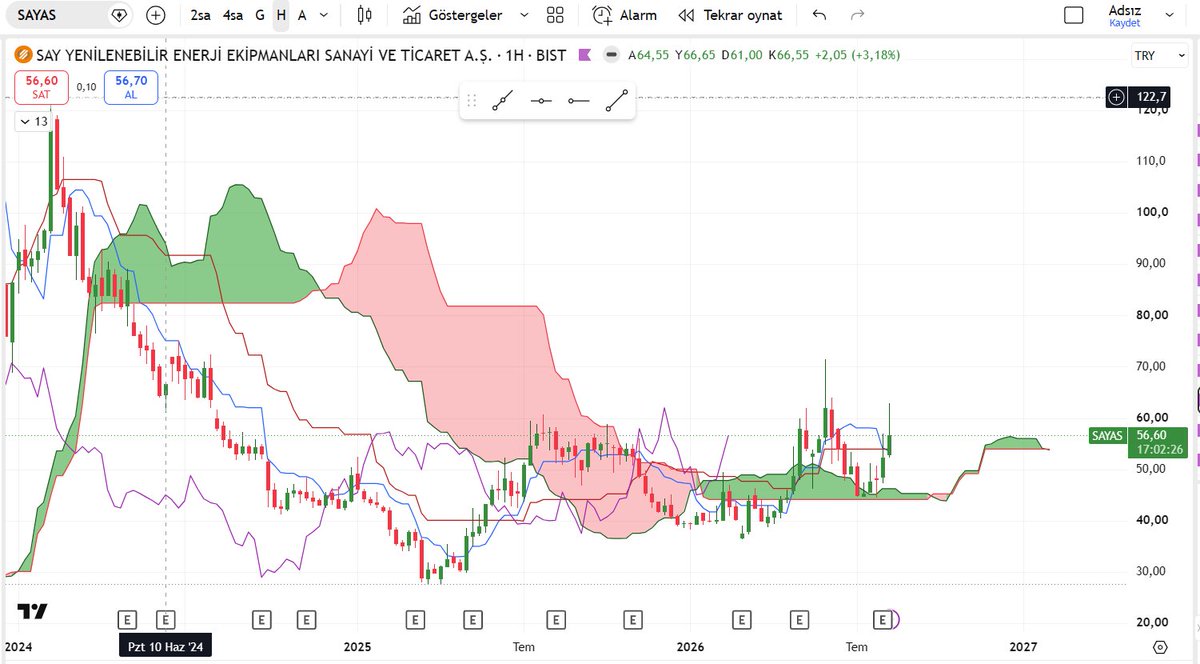
Task: Switch to the A monthly interval
Action: click(302, 15)
